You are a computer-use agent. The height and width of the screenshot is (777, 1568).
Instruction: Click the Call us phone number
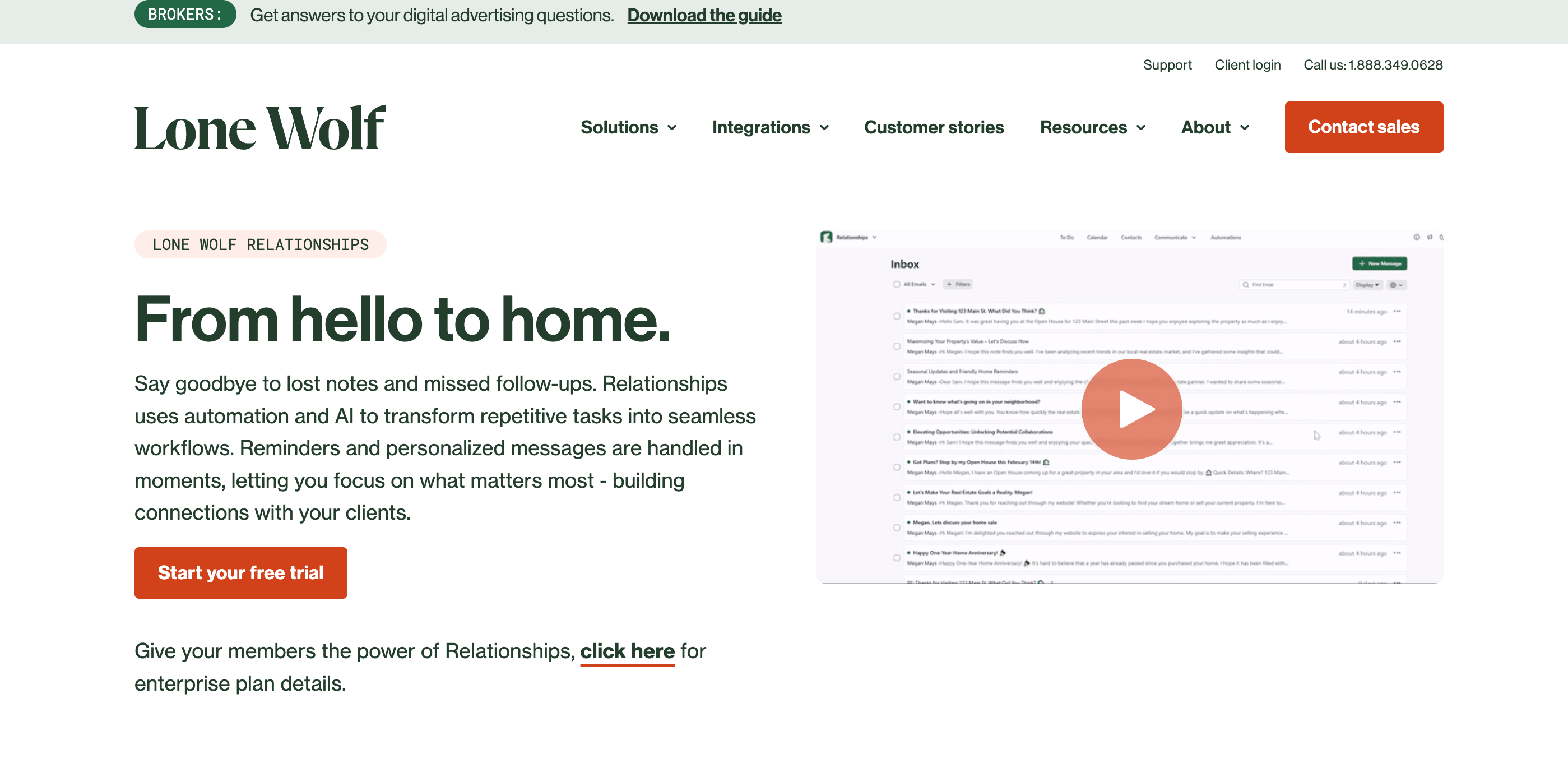(x=1372, y=64)
